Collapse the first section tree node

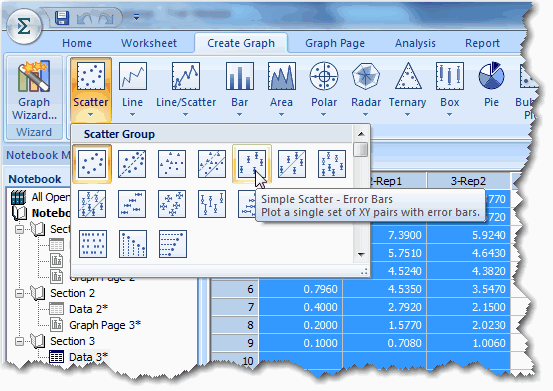pos(20,230)
